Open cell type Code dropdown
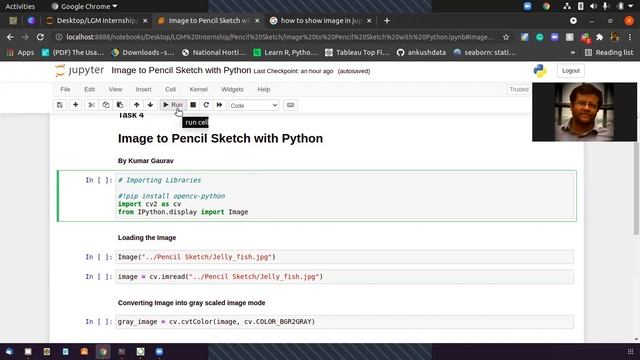Screen dimensions: 640x360 point(254,105)
